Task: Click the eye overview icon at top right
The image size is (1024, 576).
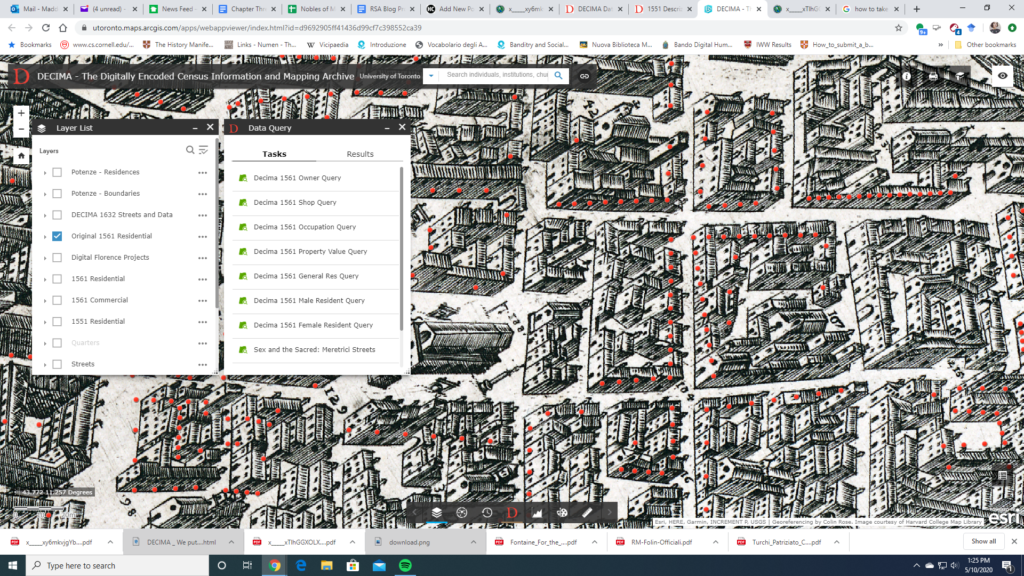Action: tap(1004, 76)
